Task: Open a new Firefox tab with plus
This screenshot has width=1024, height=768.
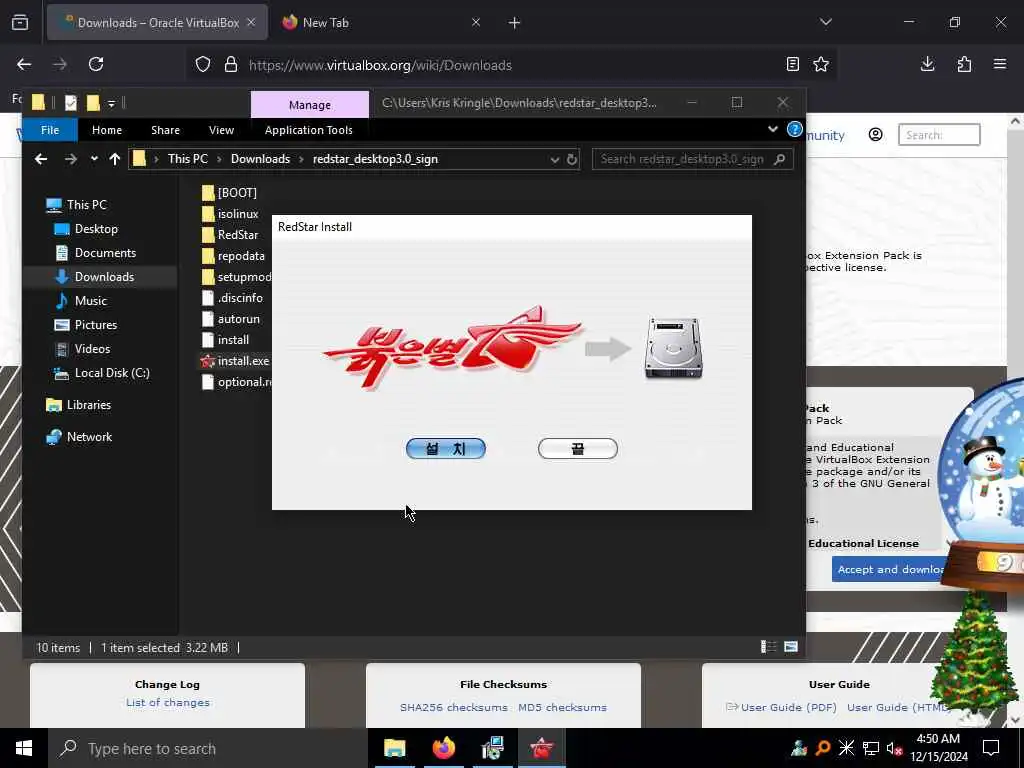Action: click(x=515, y=23)
